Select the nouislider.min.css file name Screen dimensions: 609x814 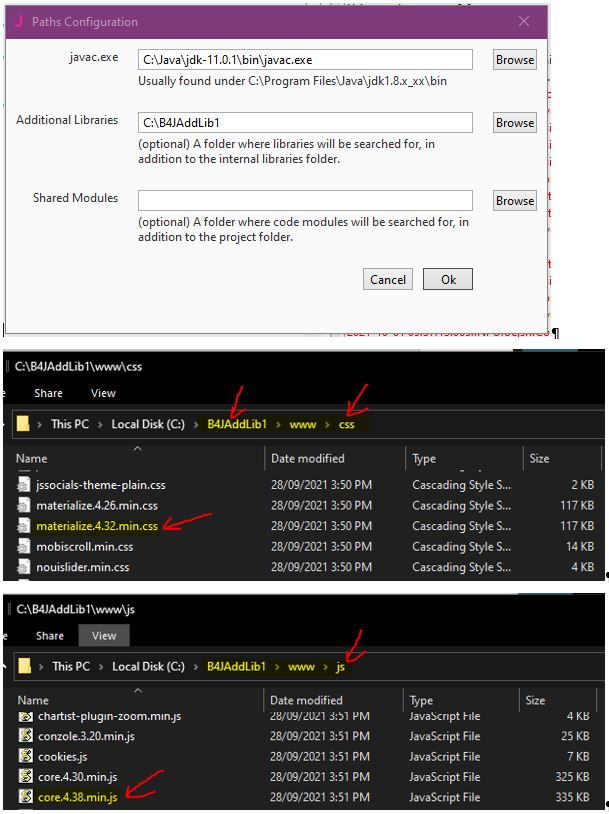click(x=83, y=567)
